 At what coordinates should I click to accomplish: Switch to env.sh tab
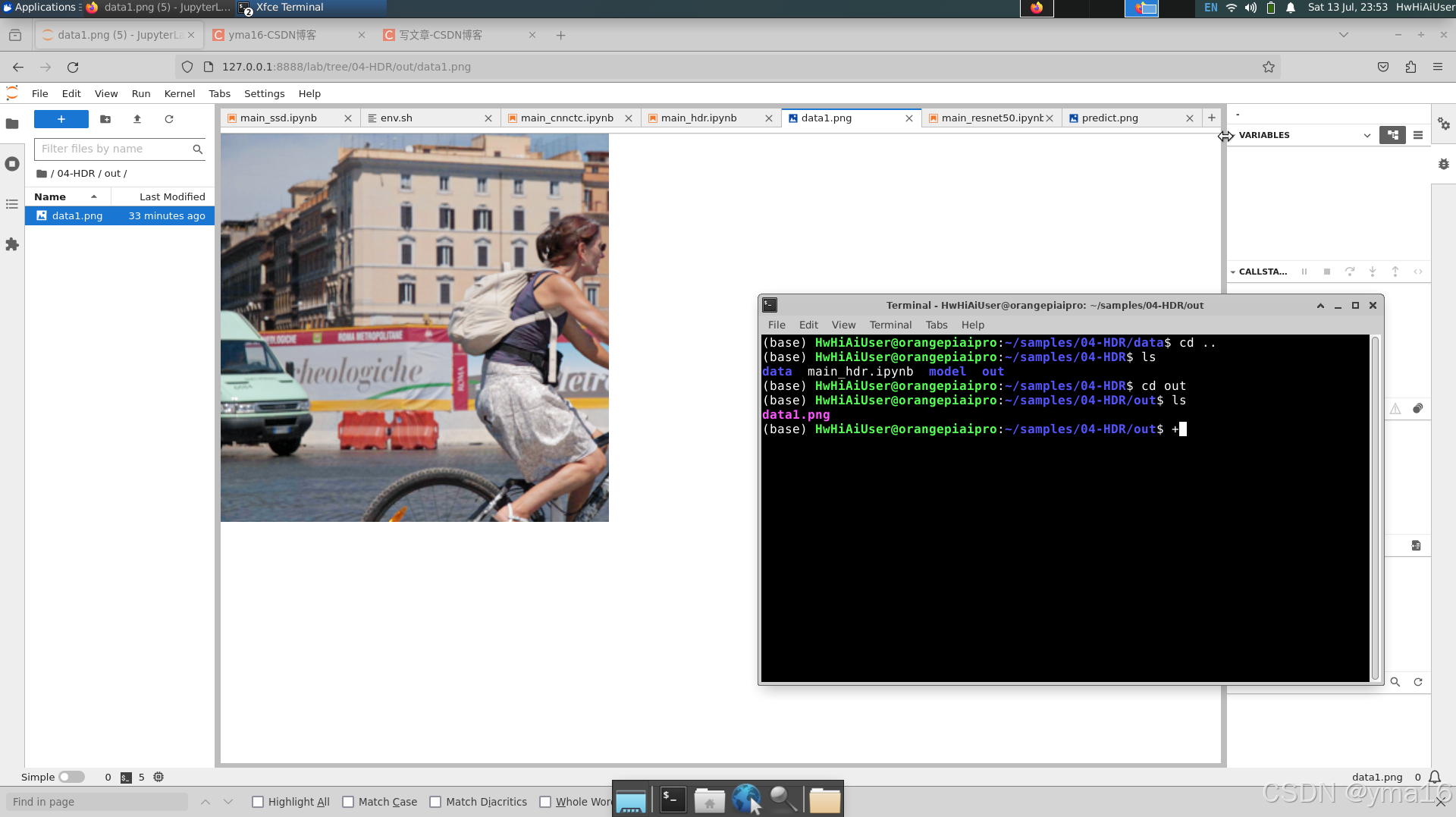396,118
